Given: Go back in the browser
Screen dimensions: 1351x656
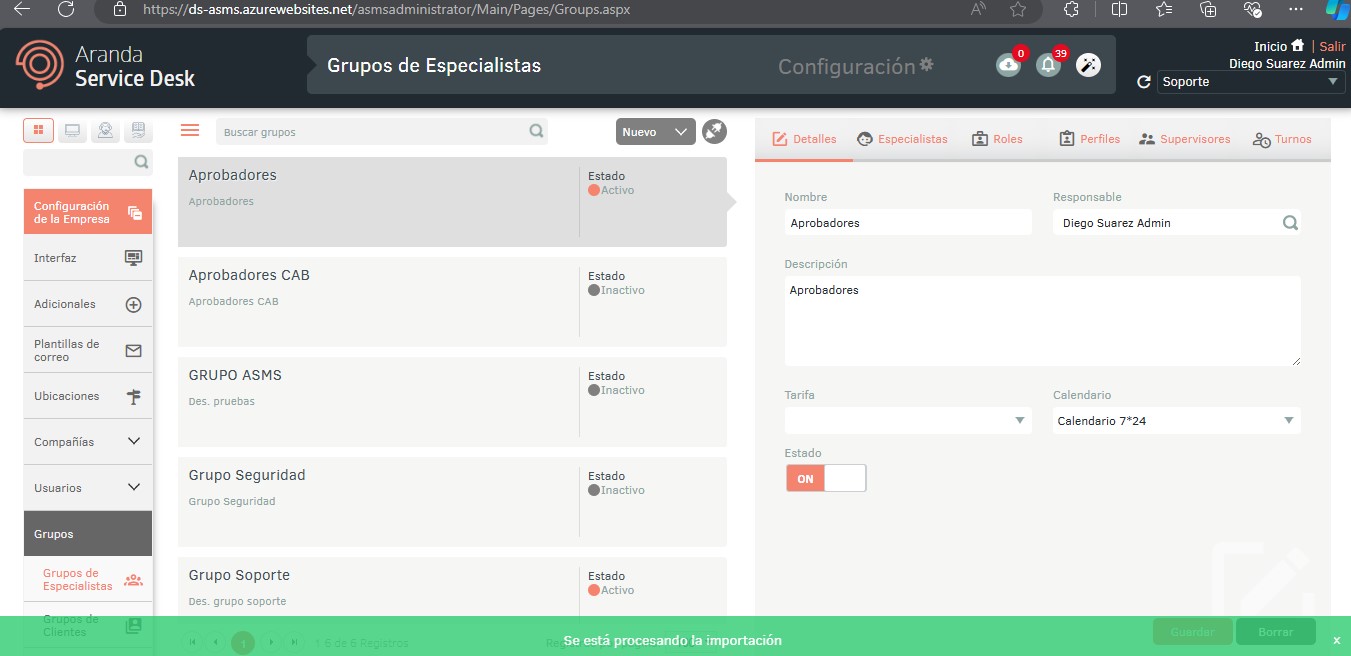Looking at the screenshot, I should click(x=22, y=9).
